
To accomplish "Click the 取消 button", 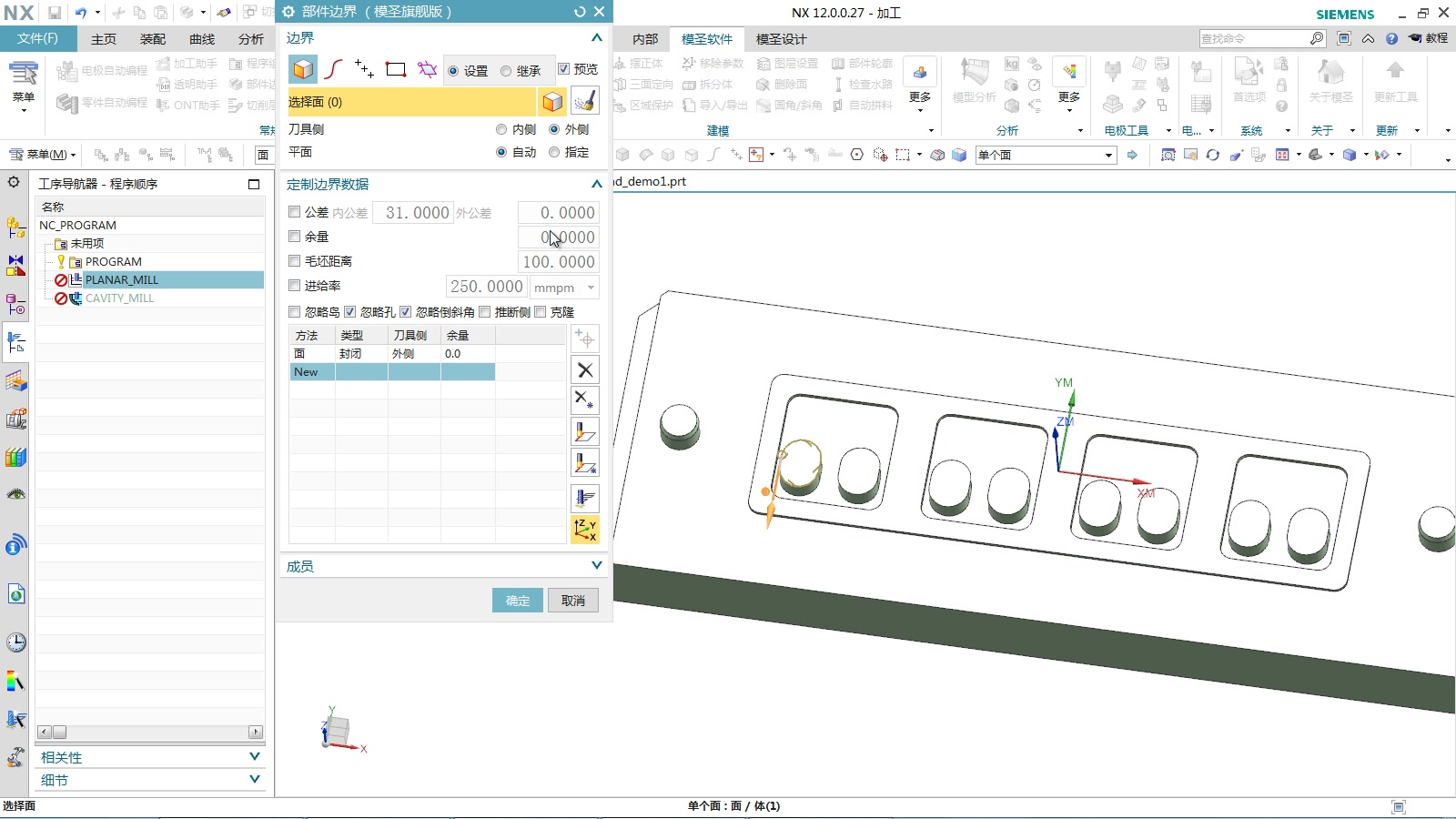I will (x=573, y=601).
